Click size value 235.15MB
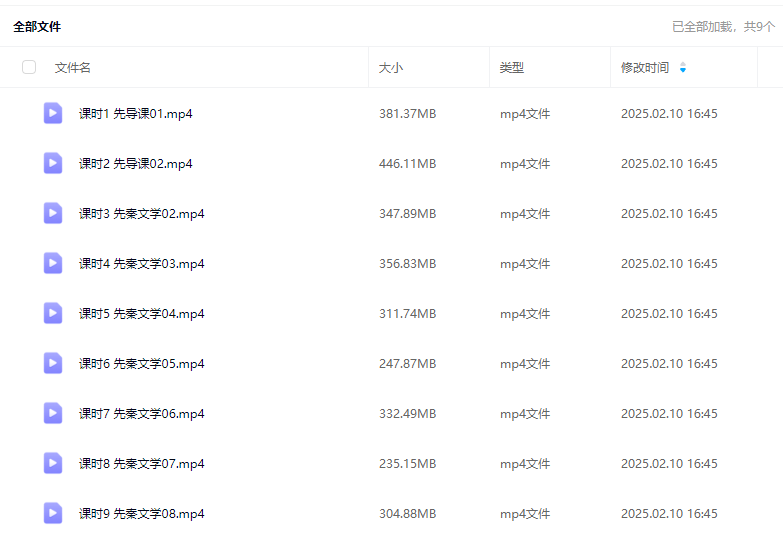This screenshot has width=783, height=553. pyautogui.click(x=407, y=464)
